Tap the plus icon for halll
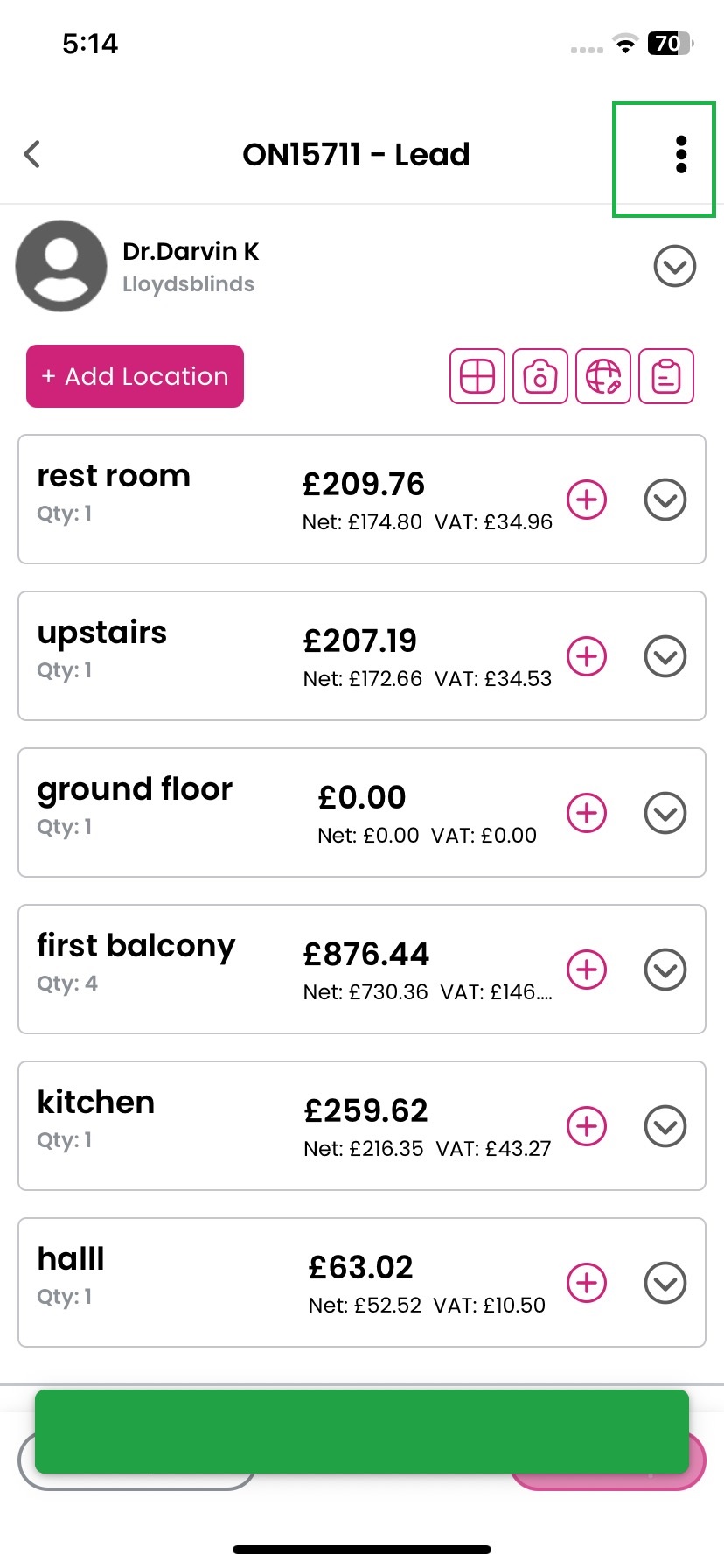The image size is (724, 1568). pos(587,1283)
